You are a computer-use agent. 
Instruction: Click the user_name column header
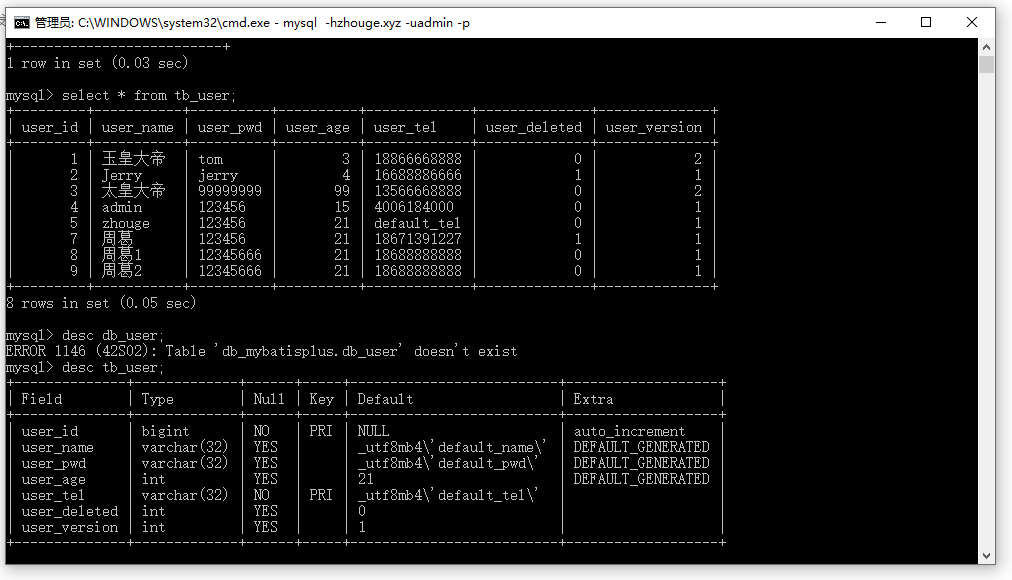(137, 127)
